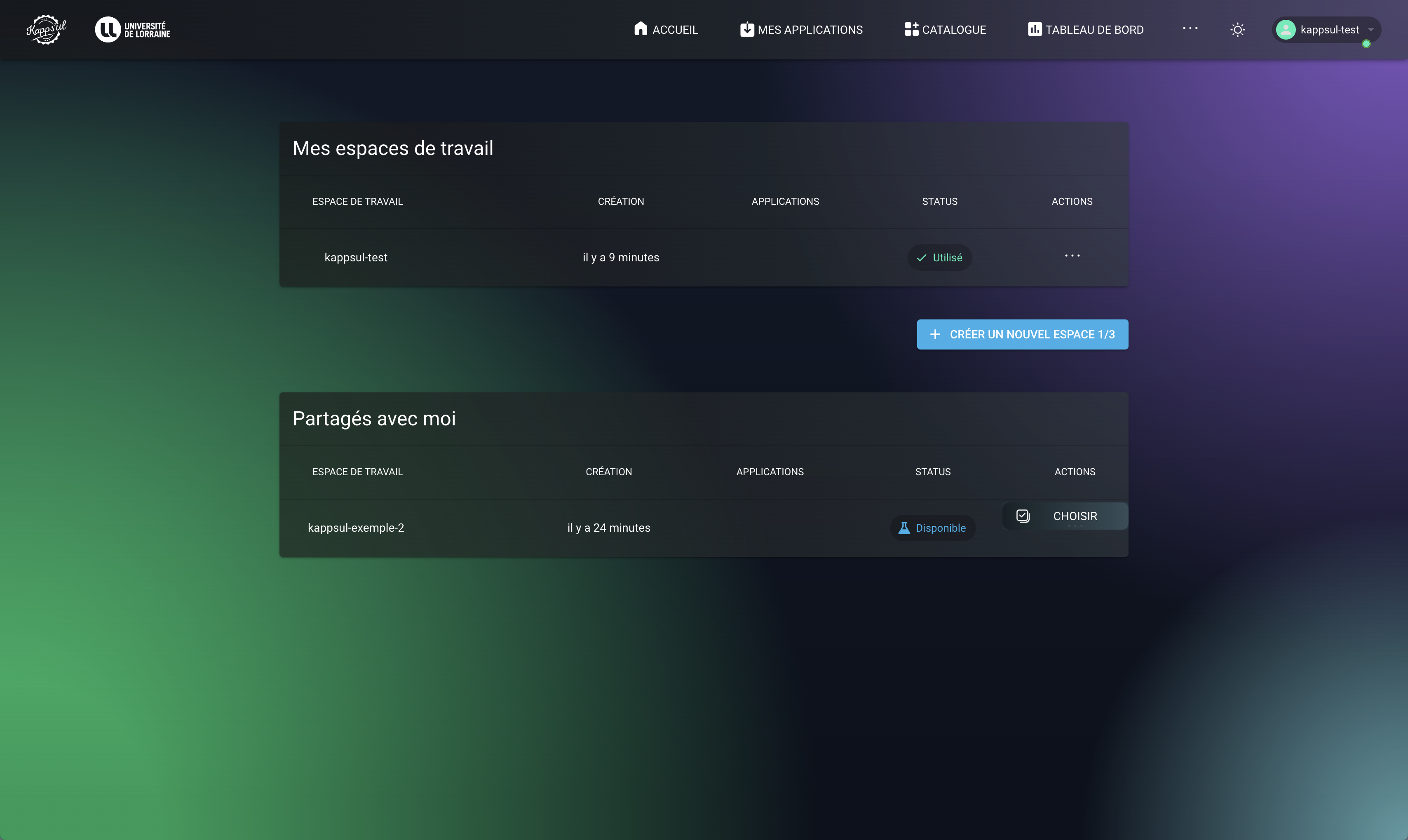Expand the kappsul-test account dropdown arrow
Screen dimensions: 1408x840
pos(1370,30)
